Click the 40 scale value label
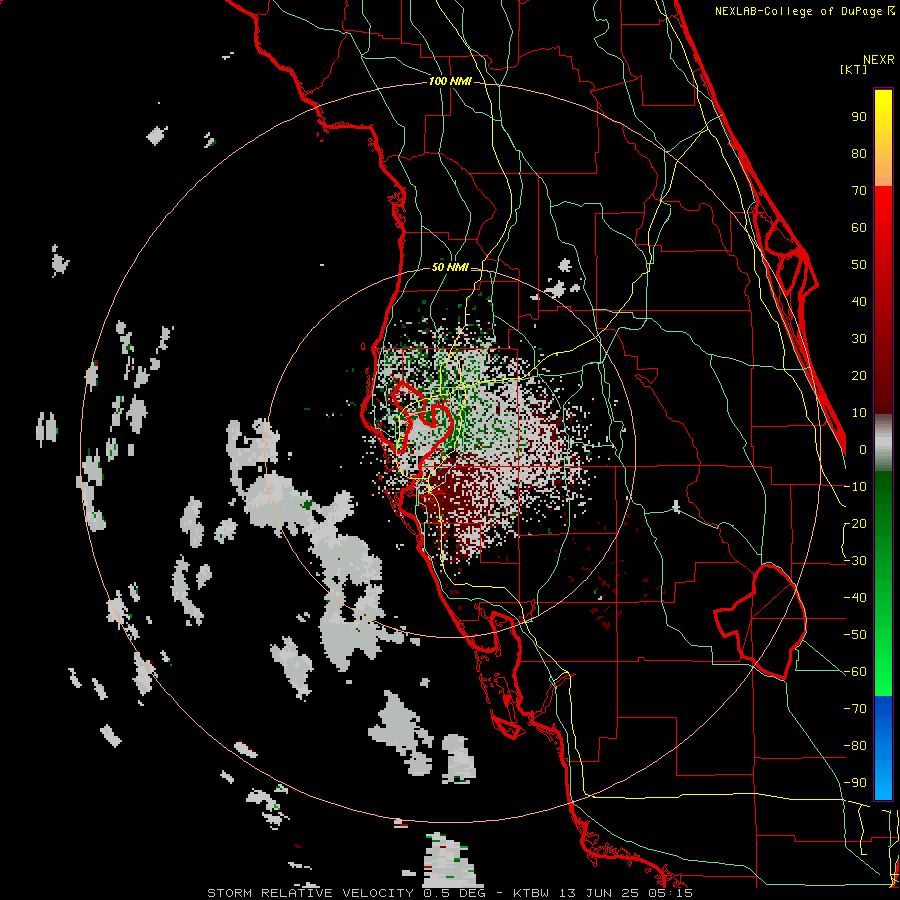The width and height of the screenshot is (900, 900). tap(859, 302)
